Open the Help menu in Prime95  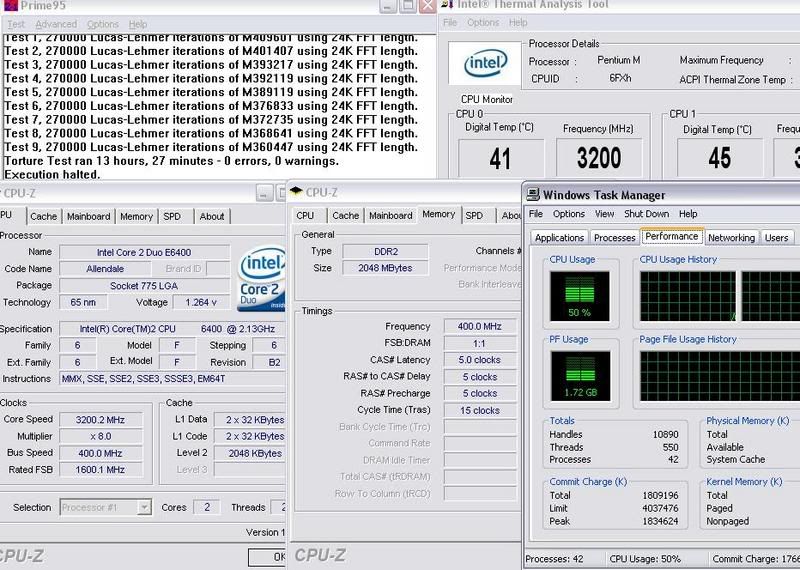pyautogui.click(x=138, y=24)
